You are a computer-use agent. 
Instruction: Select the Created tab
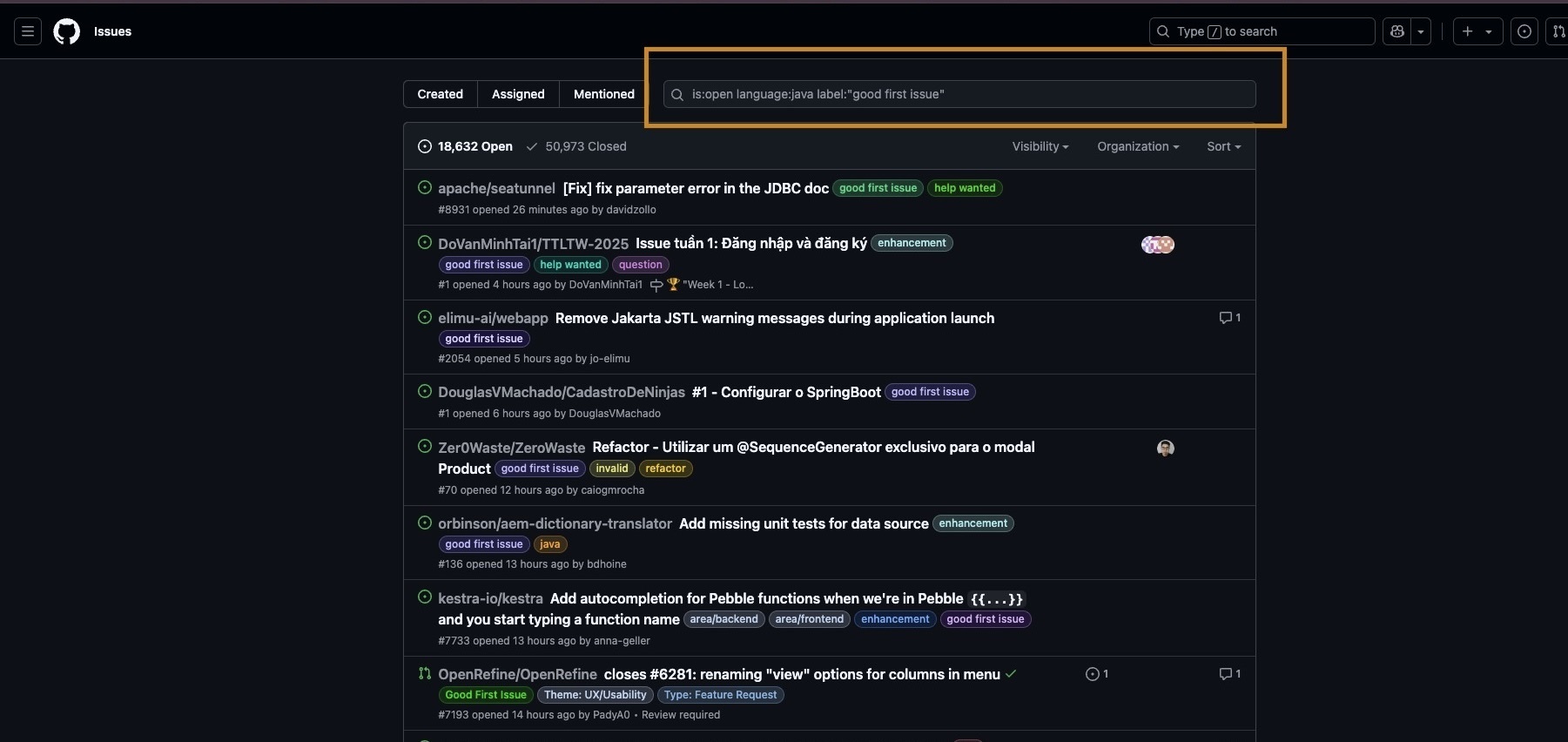click(x=441, y=94)
